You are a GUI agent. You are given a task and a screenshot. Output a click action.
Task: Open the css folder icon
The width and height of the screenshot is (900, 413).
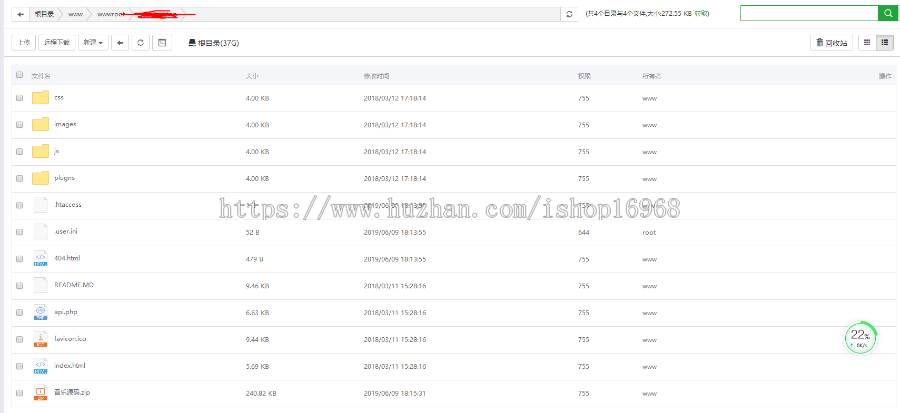[40, 98]
